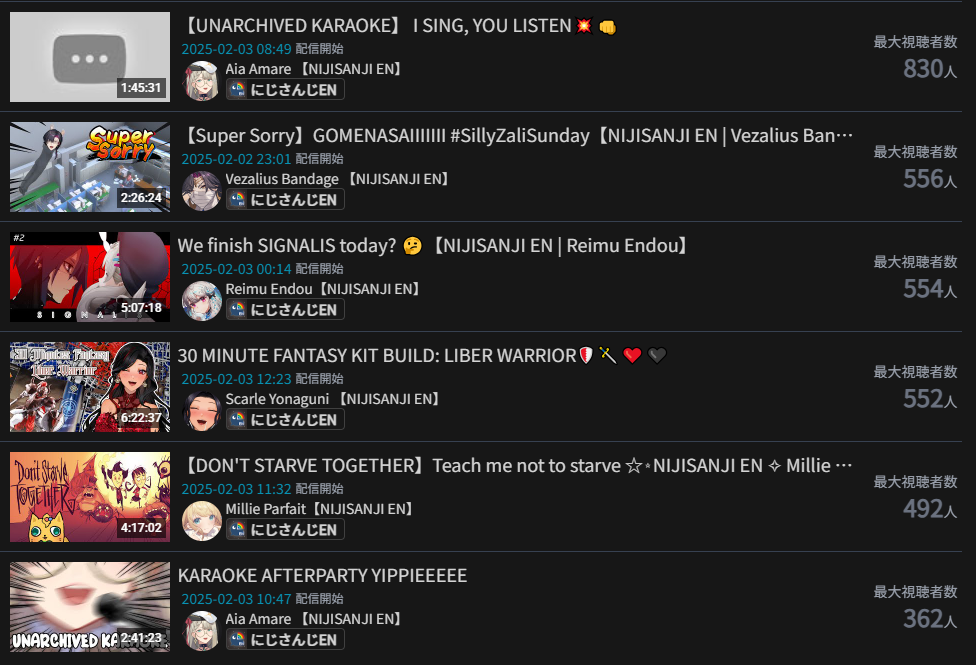
Task: Select the にじさんじEN tag under Millie Parfait
Action: 285,530
